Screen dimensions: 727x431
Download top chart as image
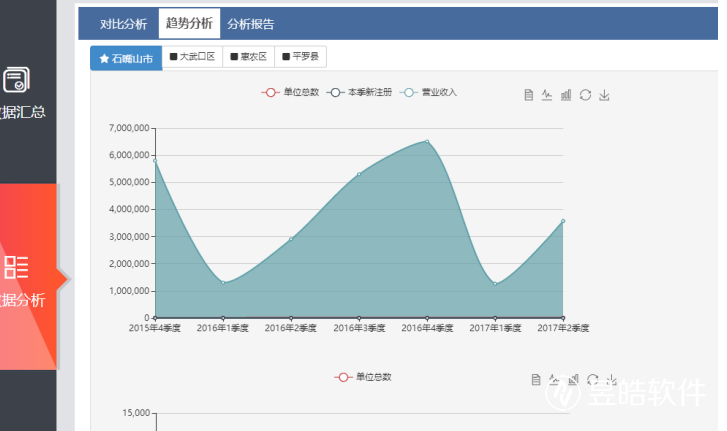coord(604,95)
